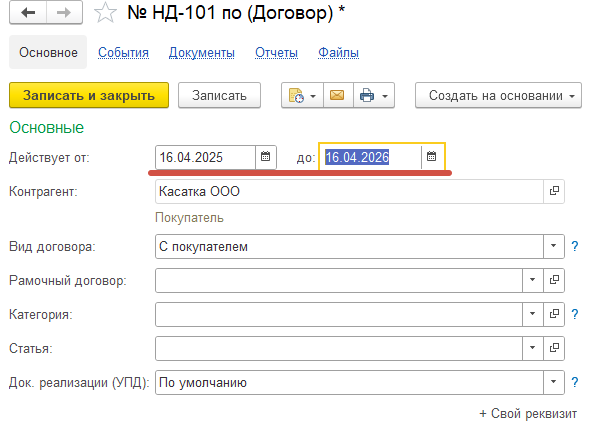
Task: Click the printer icon
Action: [x=367, y=95]
